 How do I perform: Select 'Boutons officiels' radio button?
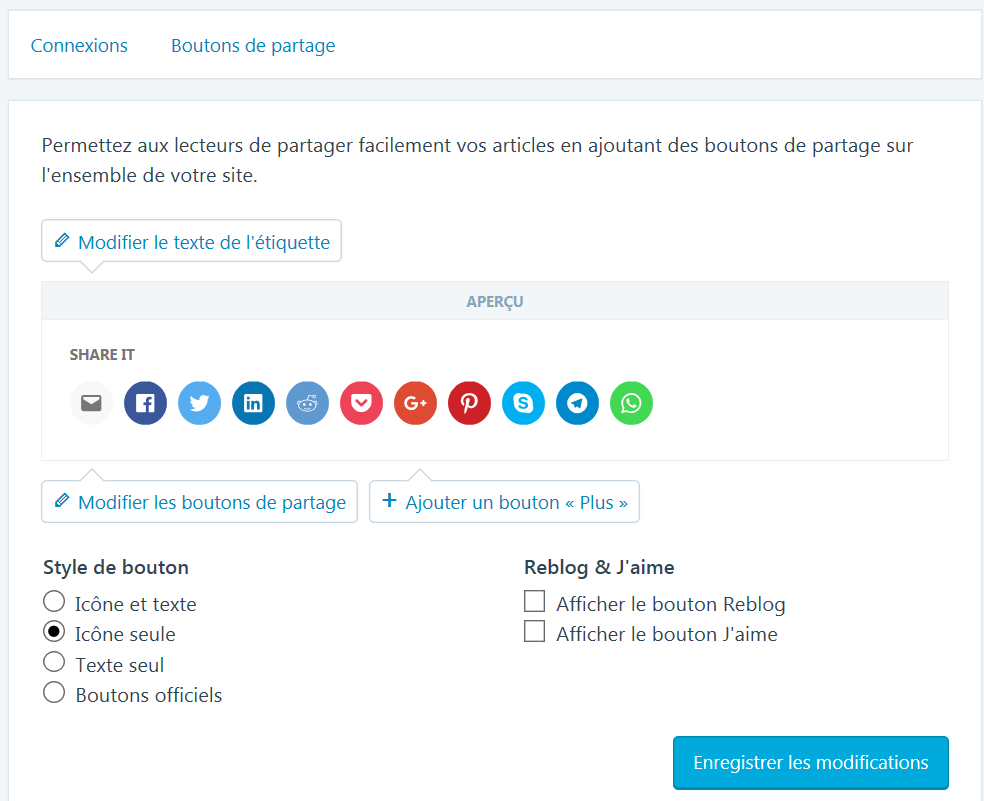click(54, 693)
